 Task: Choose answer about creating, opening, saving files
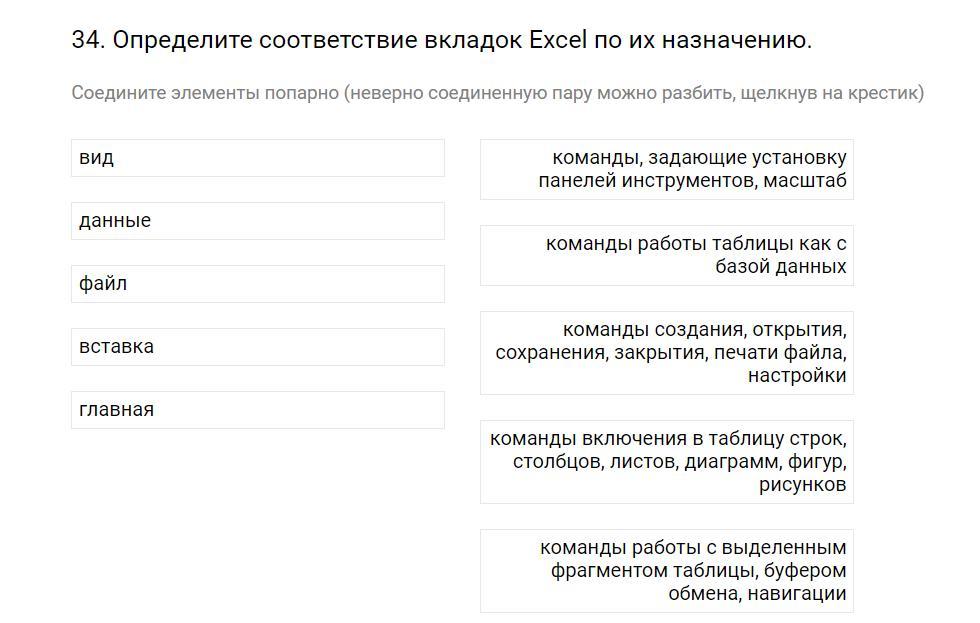667,352
